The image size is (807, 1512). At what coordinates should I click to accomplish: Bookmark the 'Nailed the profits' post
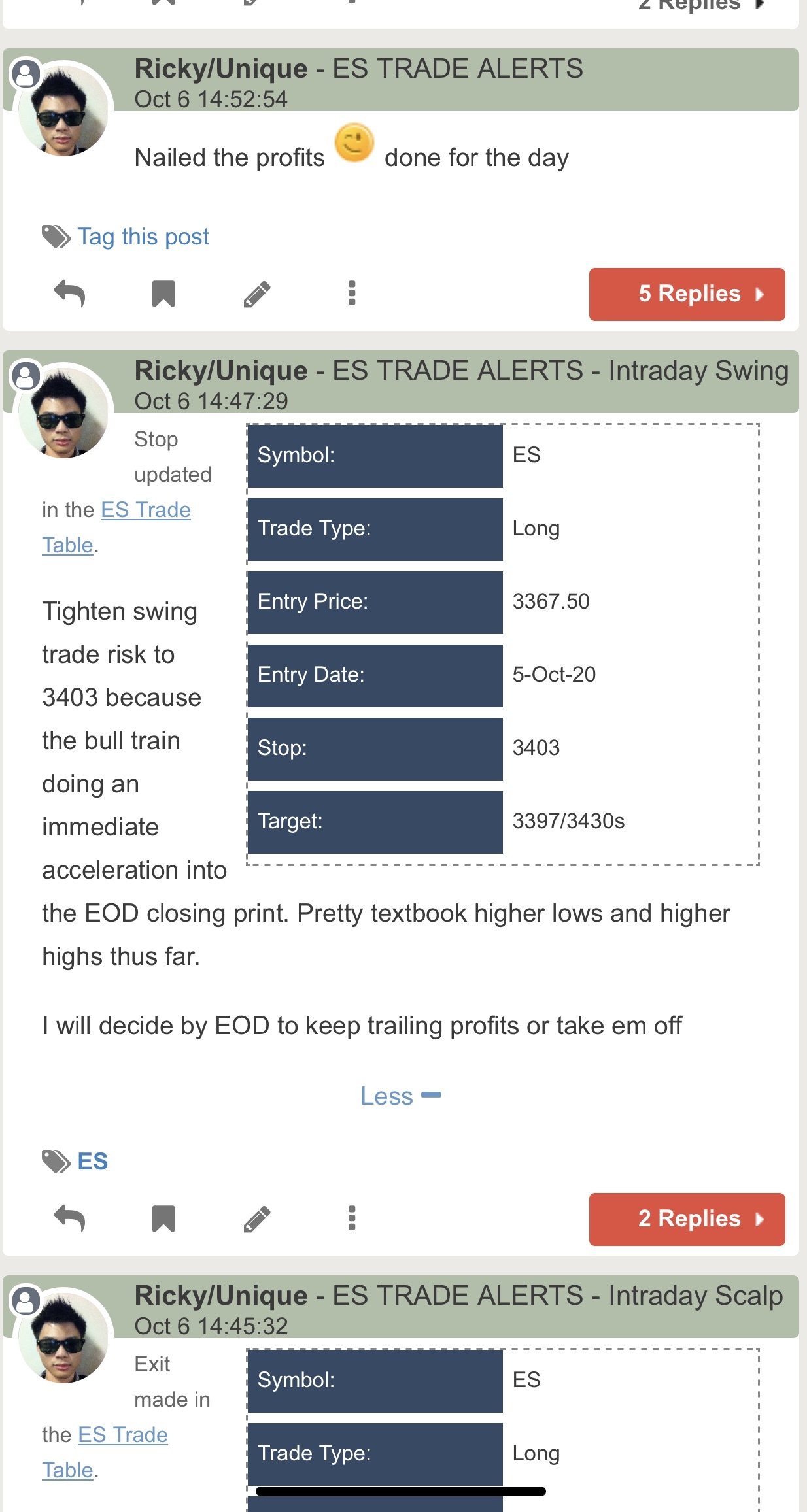pyautogui.click(x=163, y=294)
